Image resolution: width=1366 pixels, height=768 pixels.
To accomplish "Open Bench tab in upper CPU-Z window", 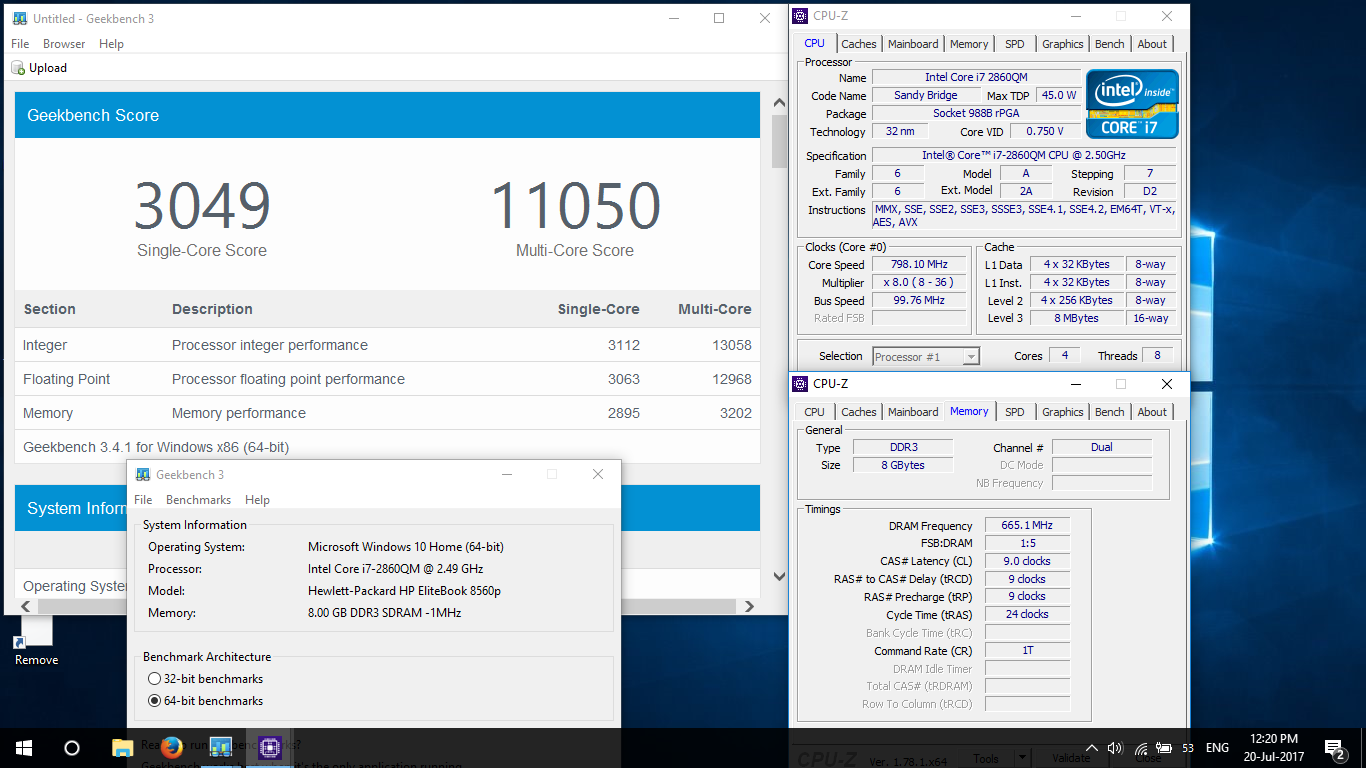I will click(1110, 44).
